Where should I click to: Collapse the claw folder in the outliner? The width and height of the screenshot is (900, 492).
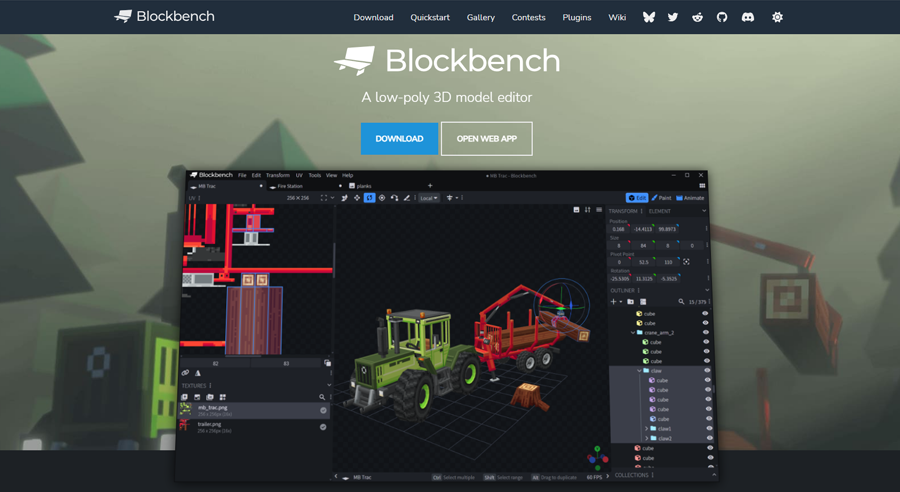pyautogui.click(x=640, y=371)
